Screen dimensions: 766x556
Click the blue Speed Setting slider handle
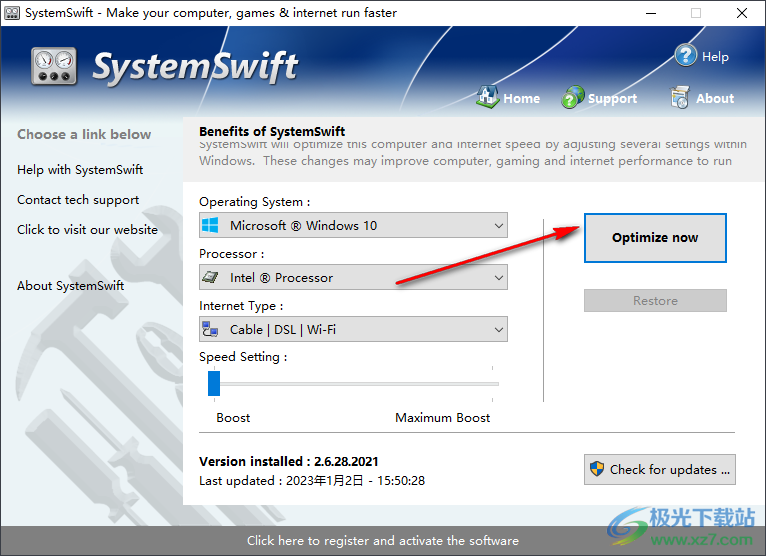[214, 384]
